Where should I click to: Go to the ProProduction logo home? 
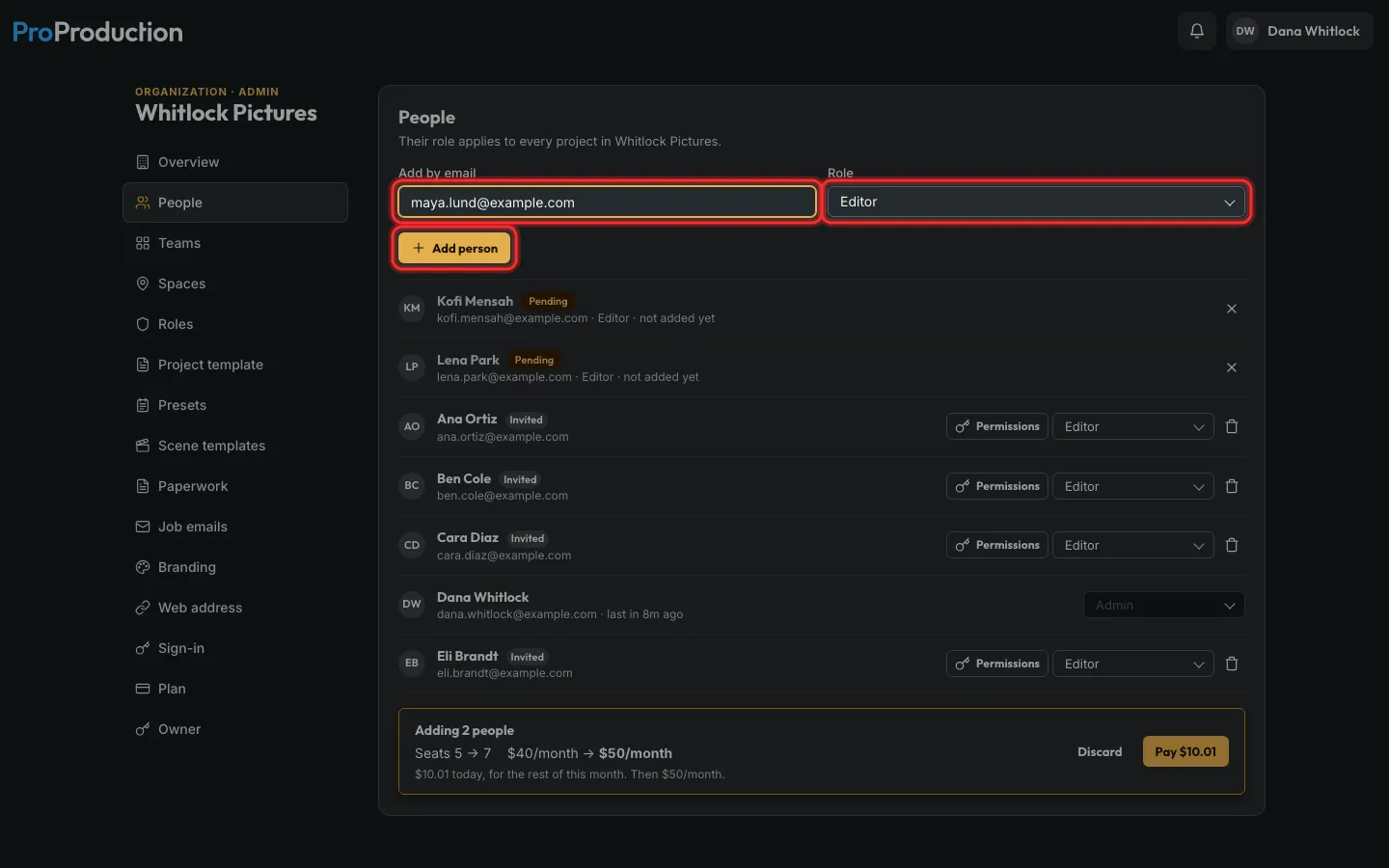[x=97, y=32]
